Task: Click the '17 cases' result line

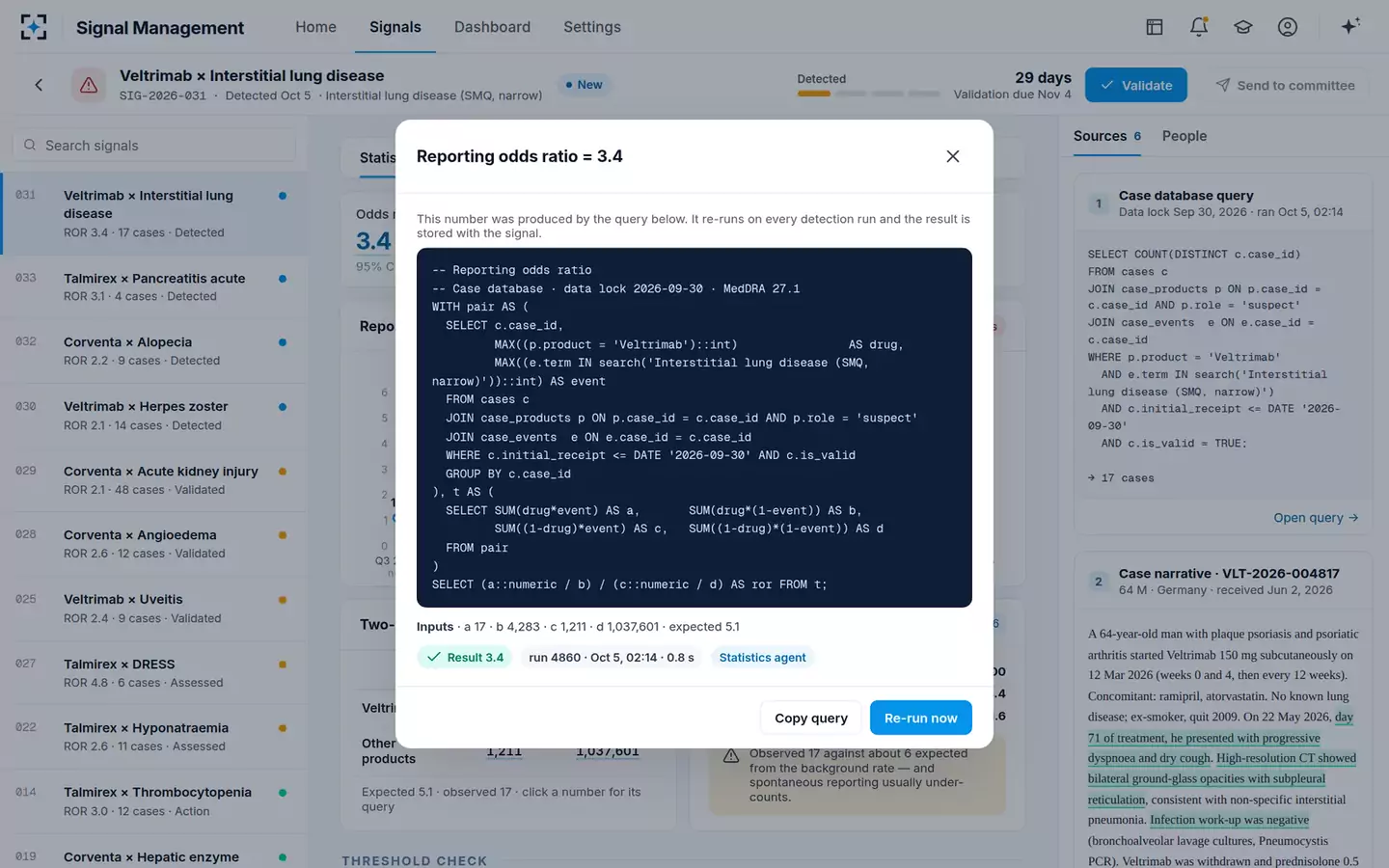Action: 1121,477
